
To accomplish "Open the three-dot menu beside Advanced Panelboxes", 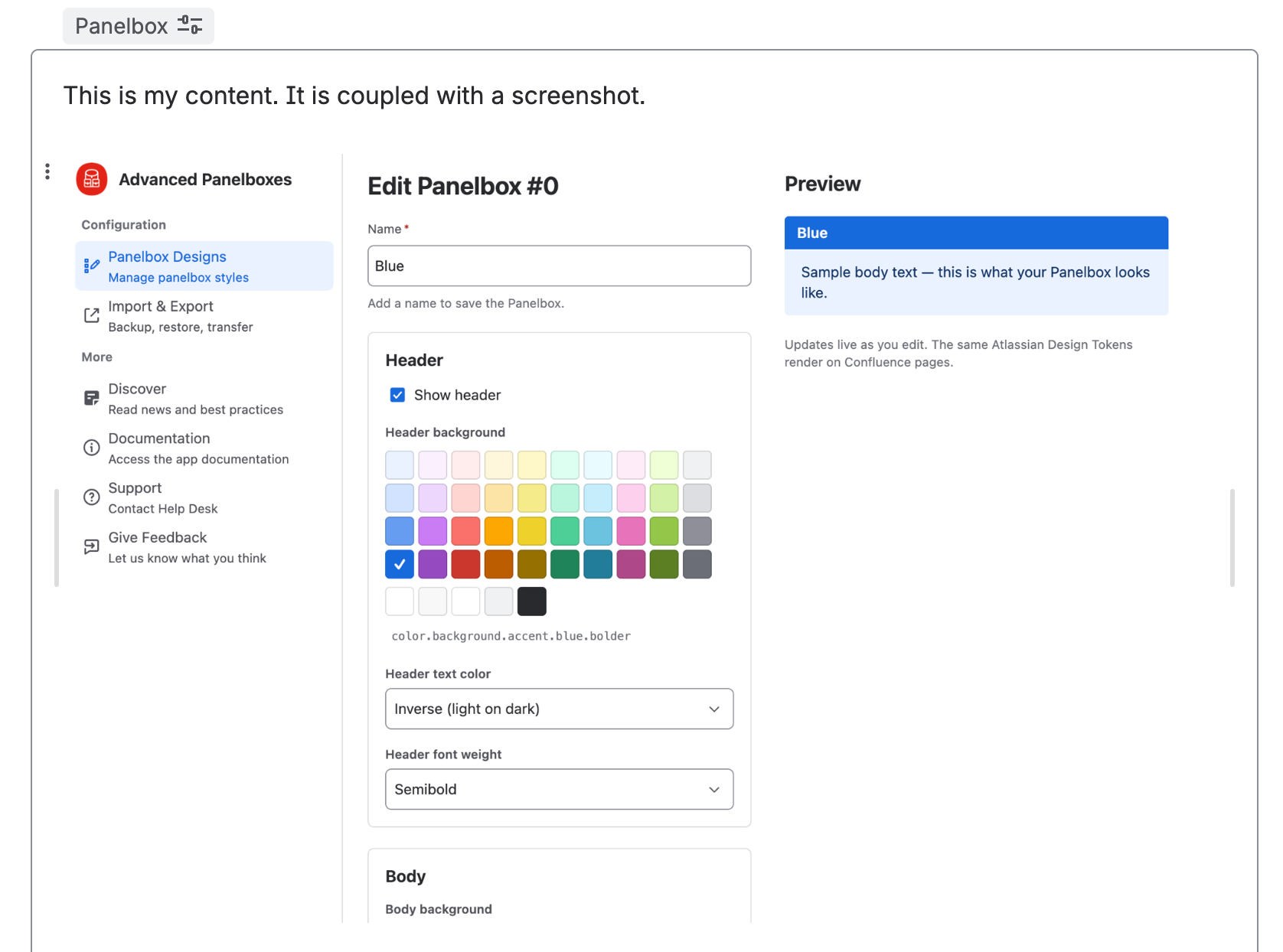I will click(x=47, y=171).
